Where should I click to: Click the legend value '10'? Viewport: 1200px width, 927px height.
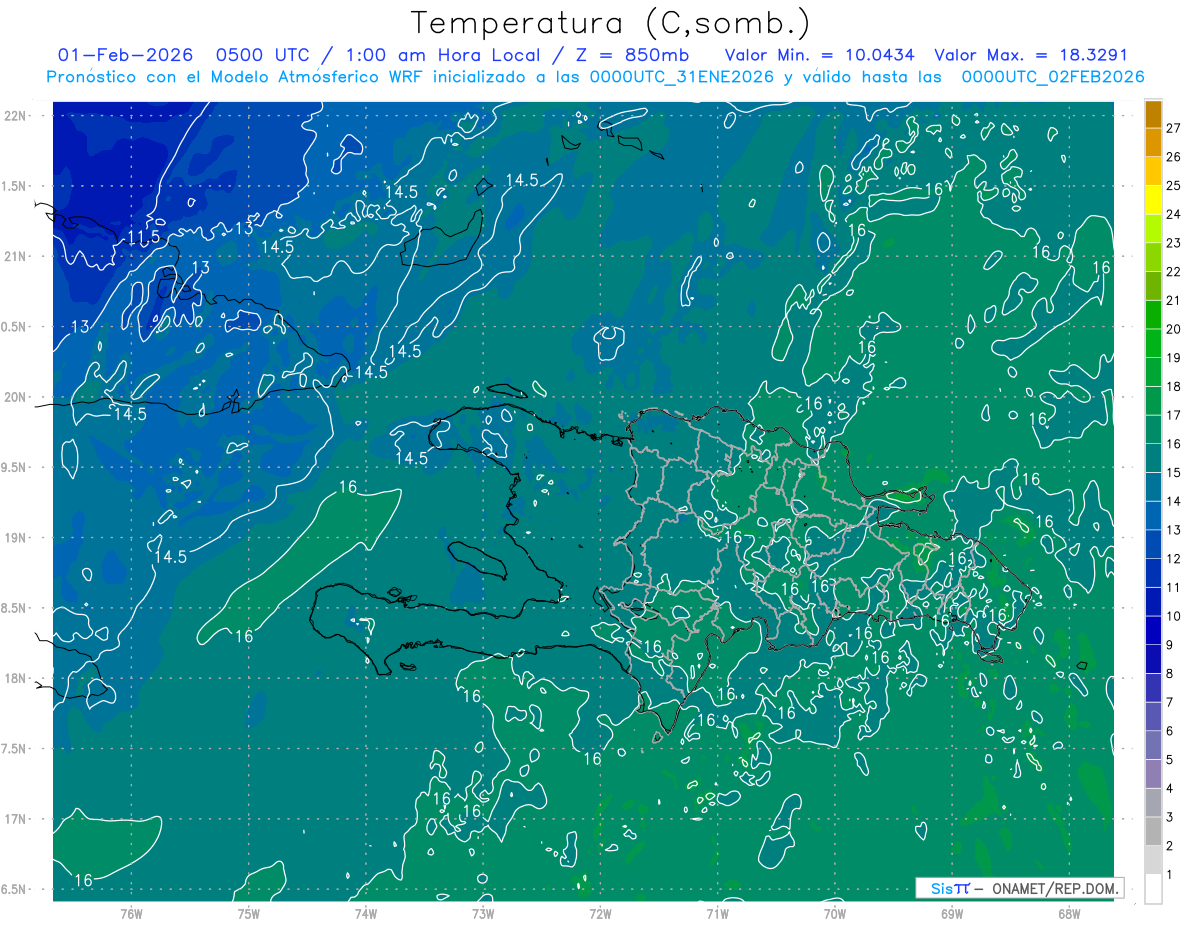pyautogui.click(x=1174, y=616)
